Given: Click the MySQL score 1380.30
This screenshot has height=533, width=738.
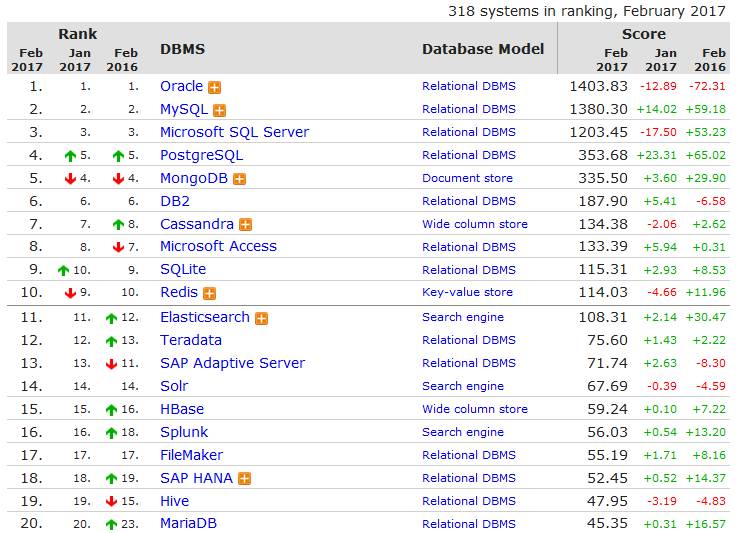Looking at the screenshot, I should 598,109.
